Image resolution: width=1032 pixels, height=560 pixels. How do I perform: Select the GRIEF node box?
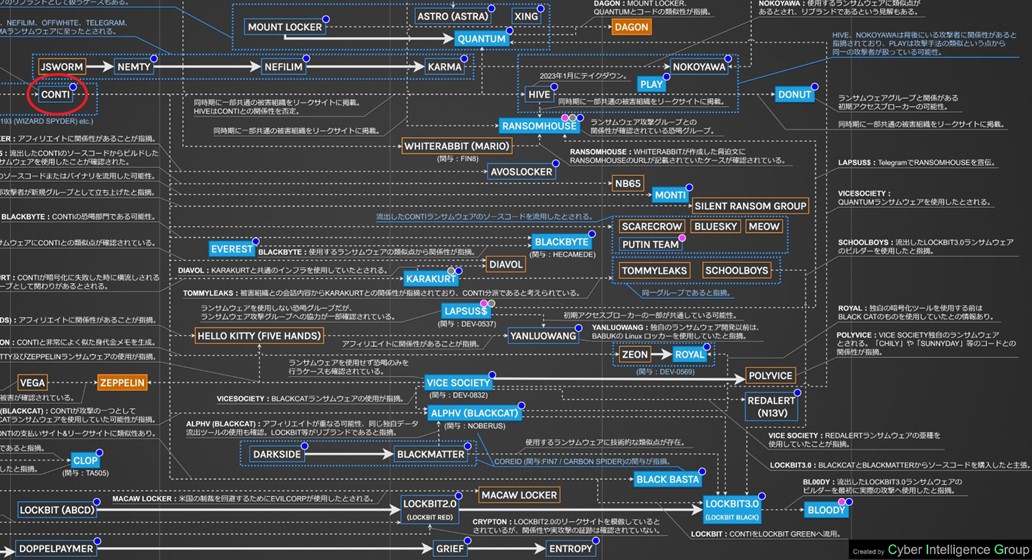point(450,548)
